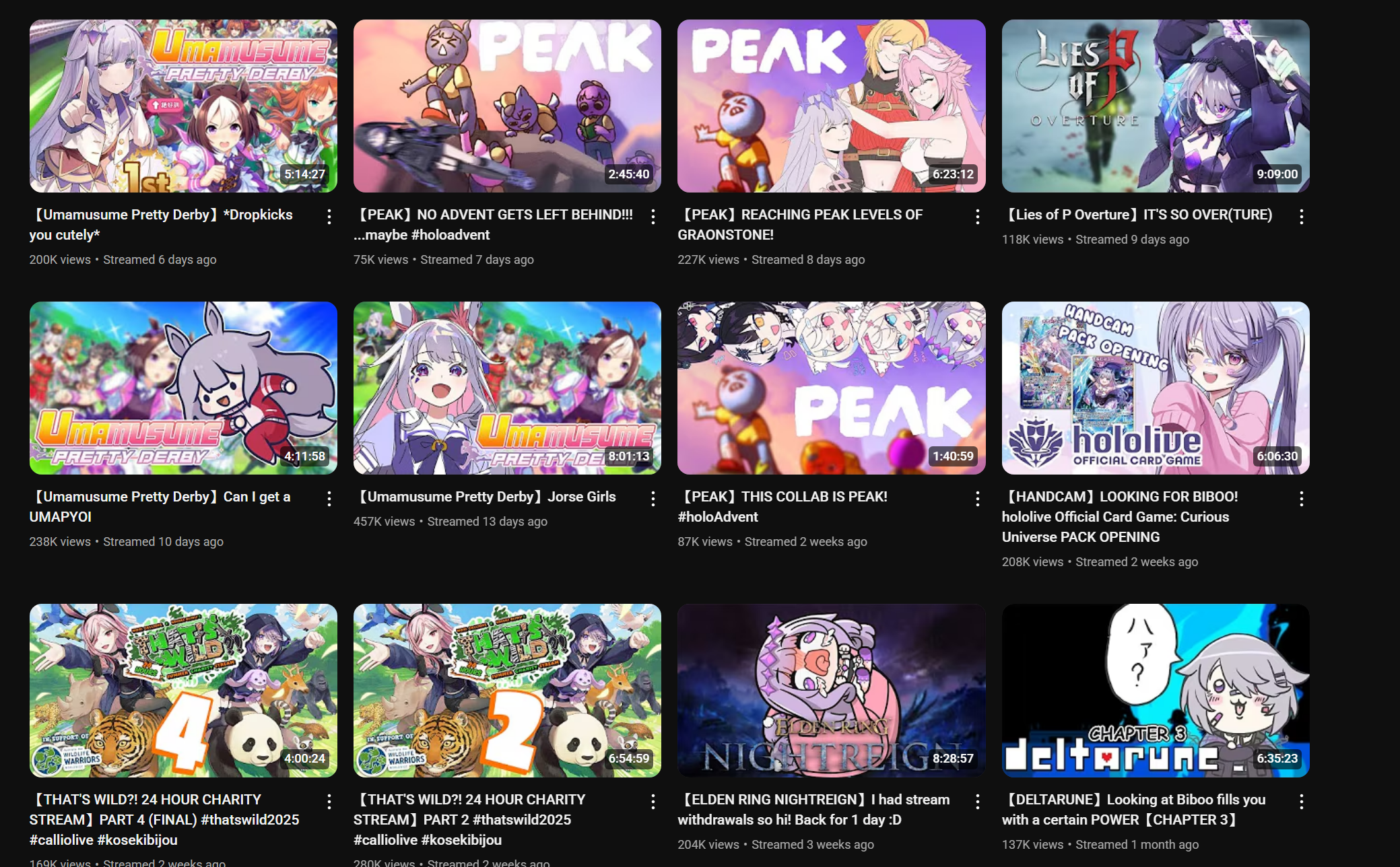Play the Deltarune Chapter 3 thumbnail video
Viewport: 1400px width, 867px height.
(x=1156, y=691)
